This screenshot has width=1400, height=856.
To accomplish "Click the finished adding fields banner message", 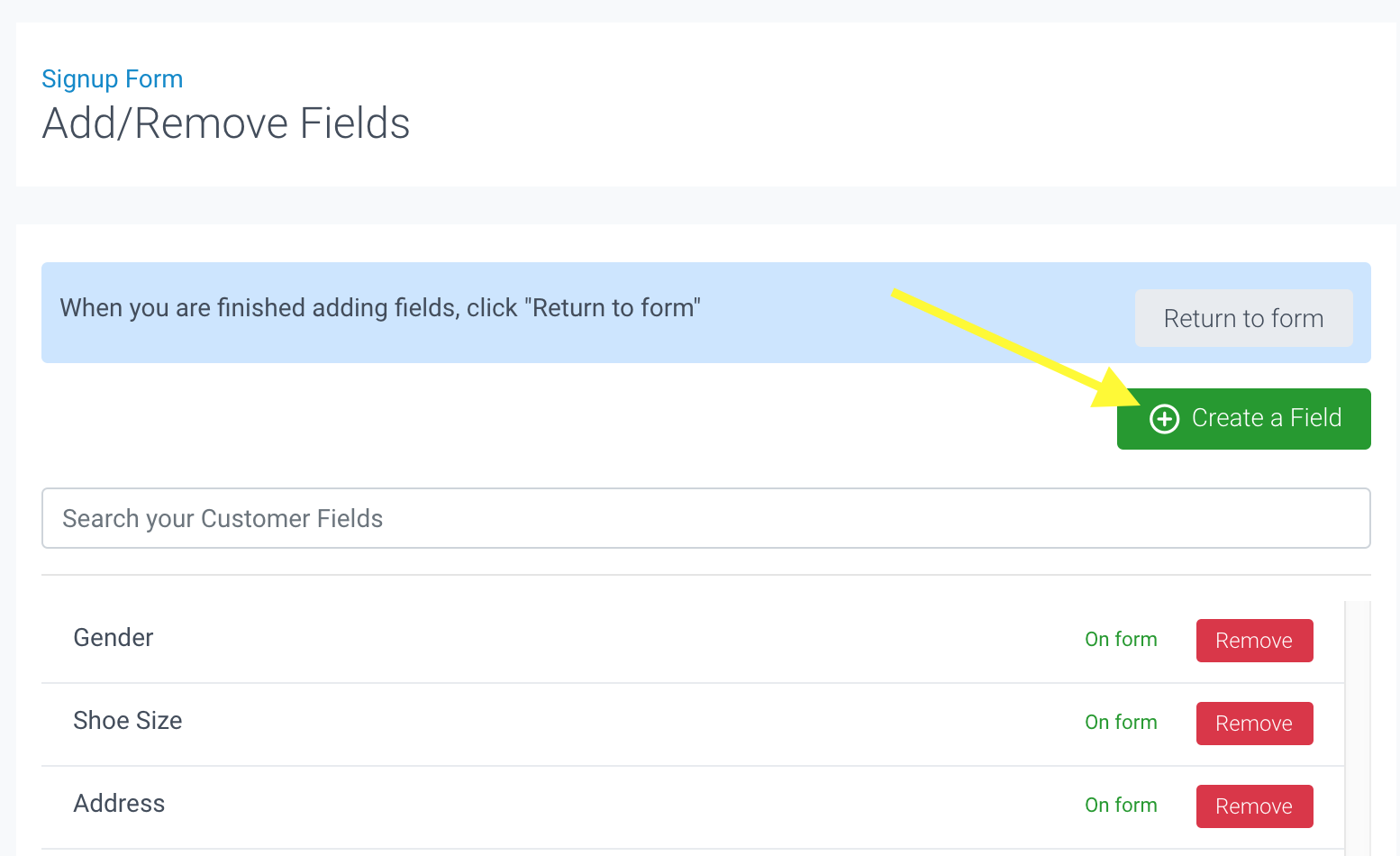I will coord(380,308).
